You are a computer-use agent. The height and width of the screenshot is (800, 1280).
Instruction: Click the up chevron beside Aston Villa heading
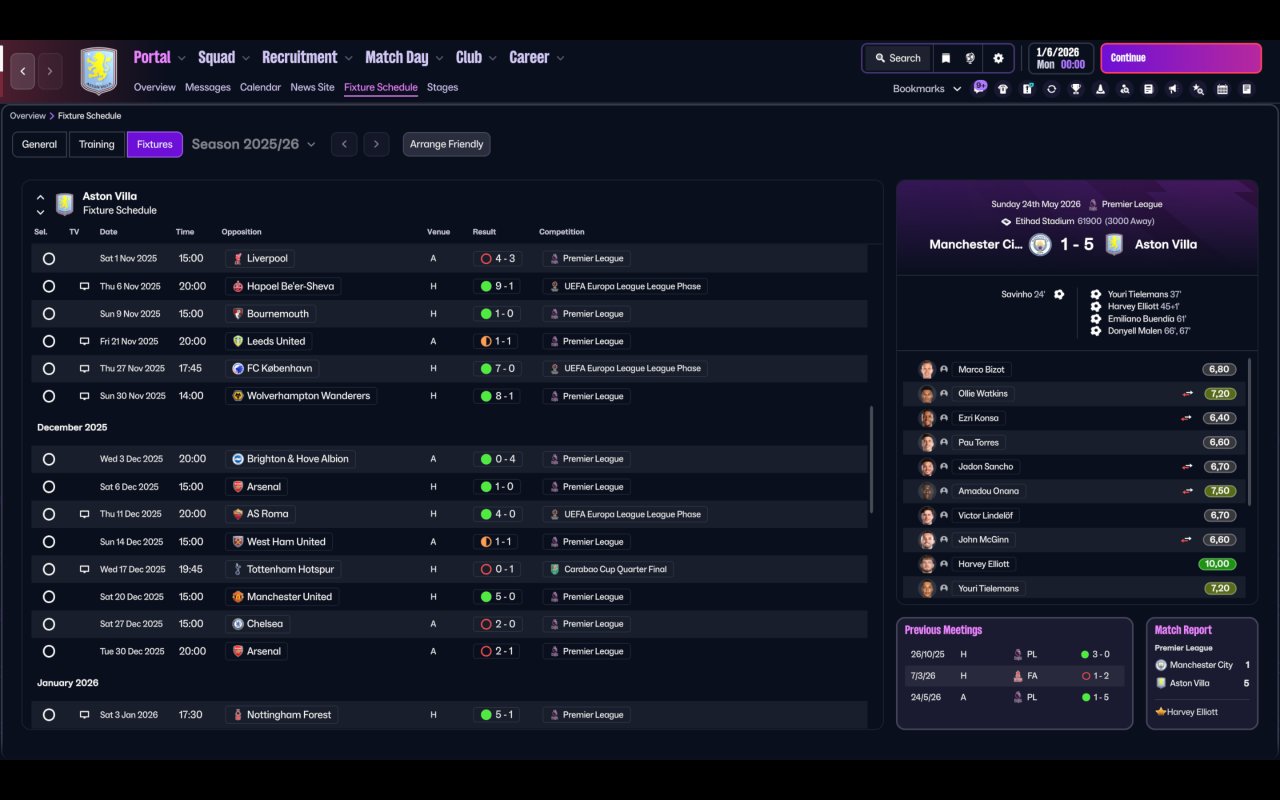(x=40, y=198)
